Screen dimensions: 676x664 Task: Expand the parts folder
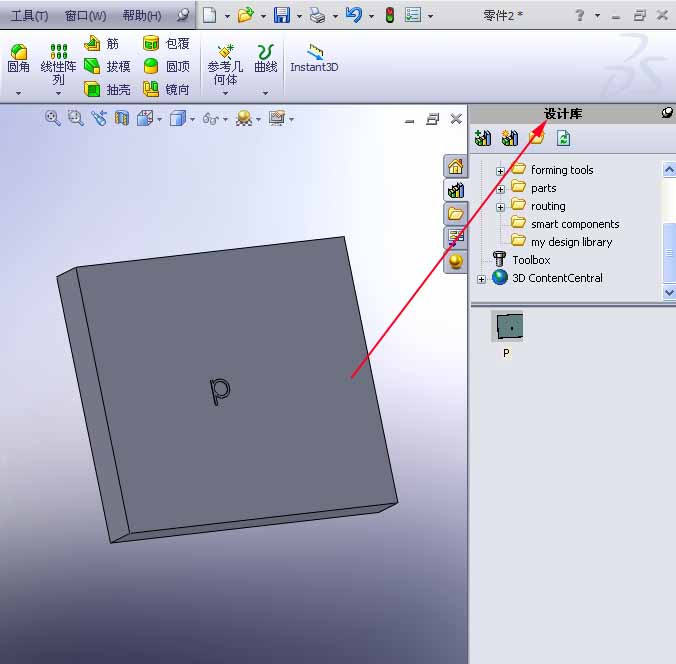(500, 189)
